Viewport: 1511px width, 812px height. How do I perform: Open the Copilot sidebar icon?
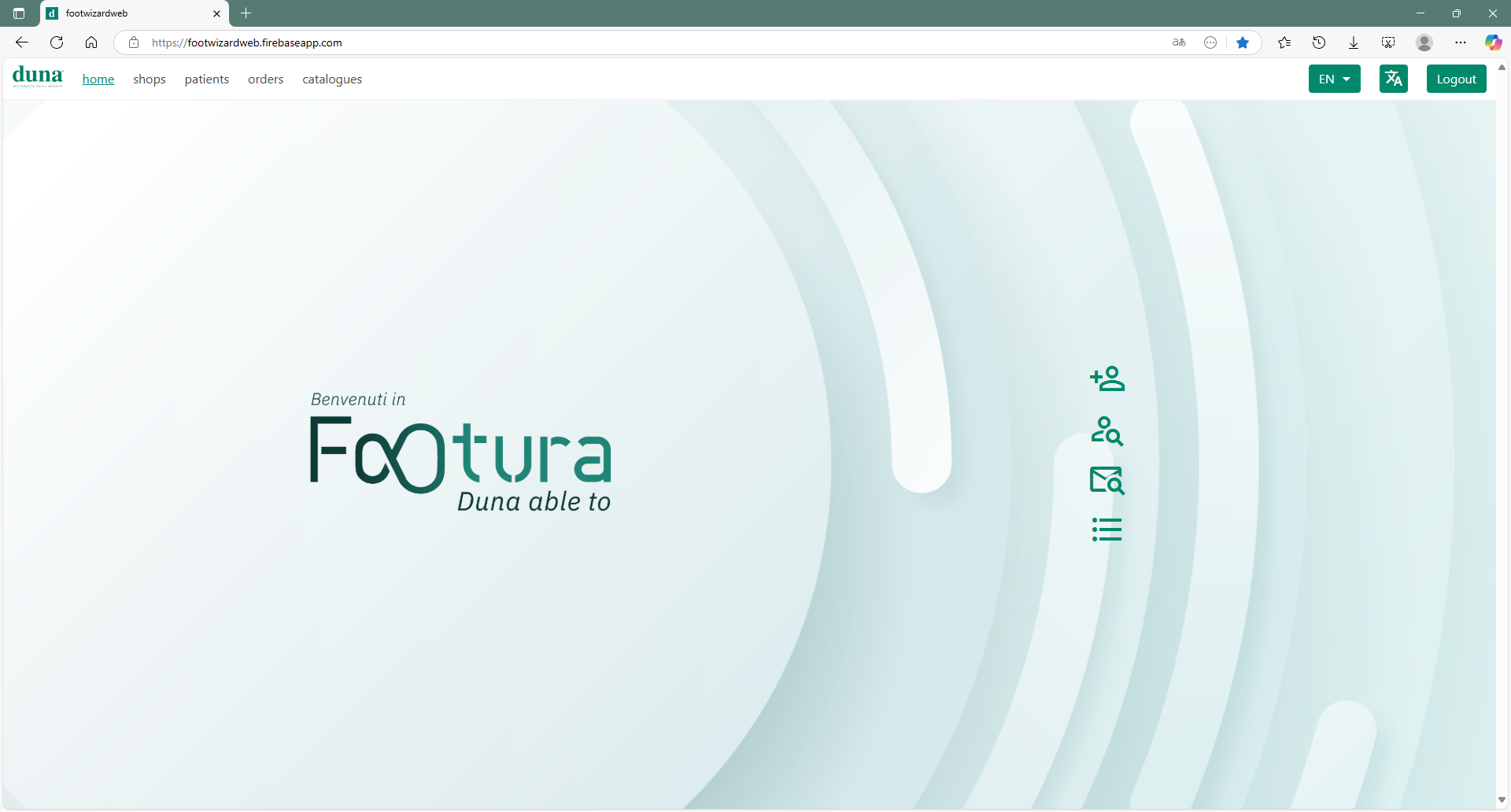coord(1493,42)
